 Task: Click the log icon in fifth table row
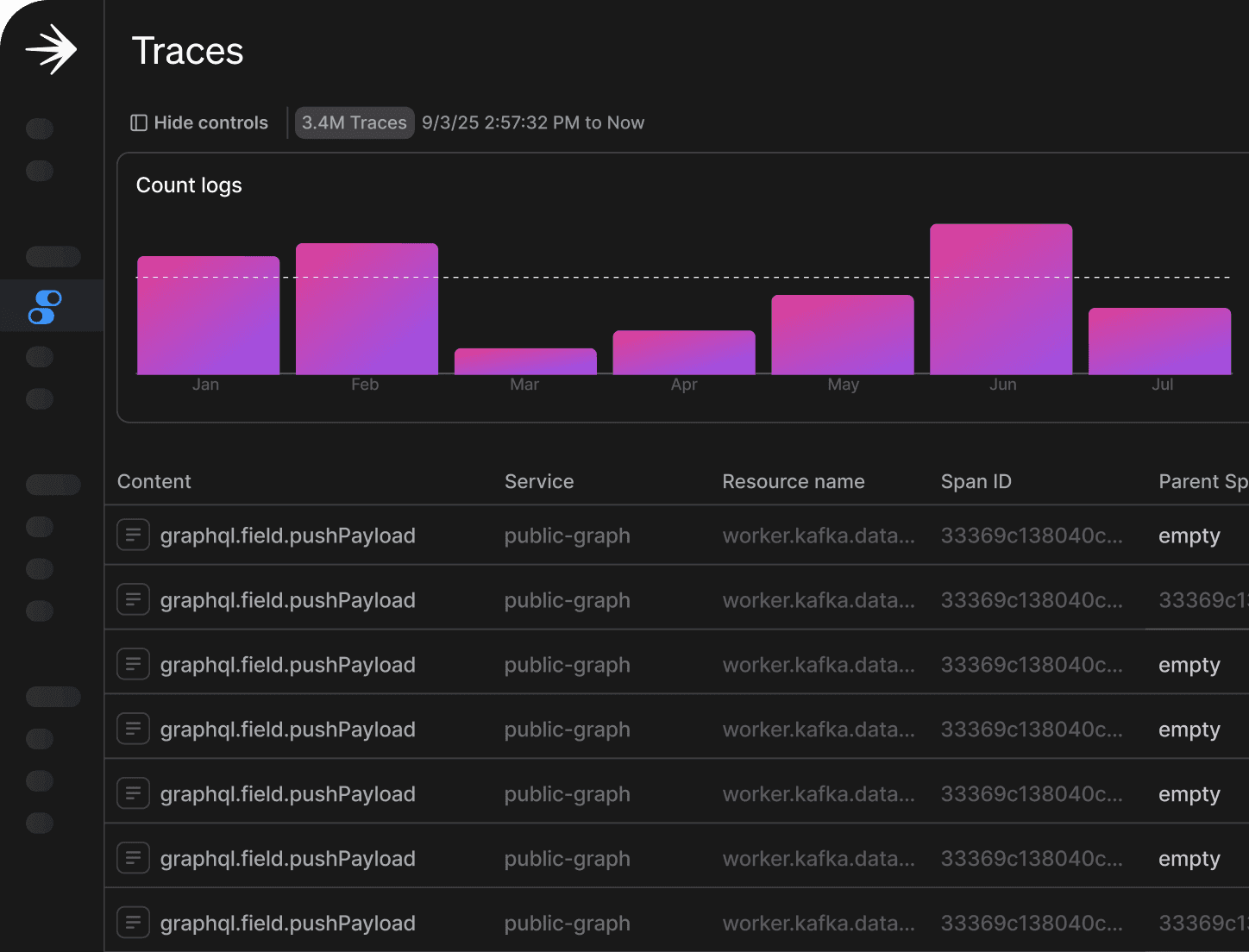(134, 794)
